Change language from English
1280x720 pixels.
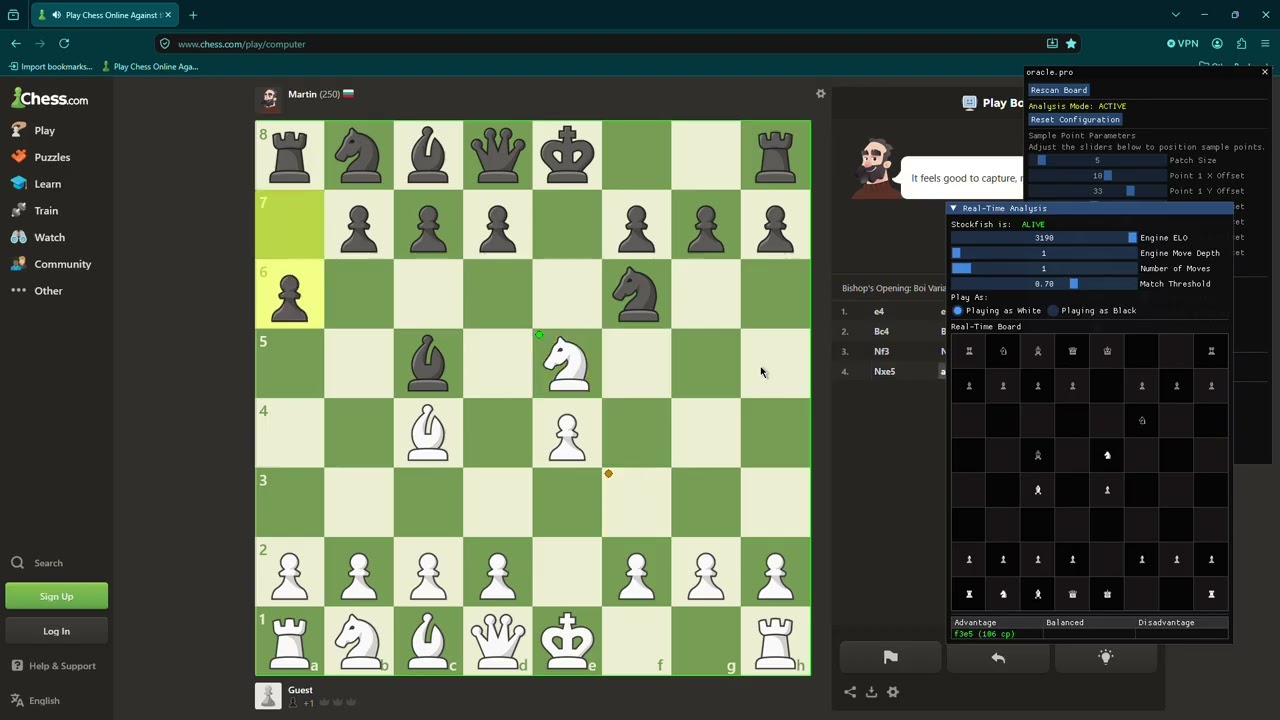click(x=36, y=701)
